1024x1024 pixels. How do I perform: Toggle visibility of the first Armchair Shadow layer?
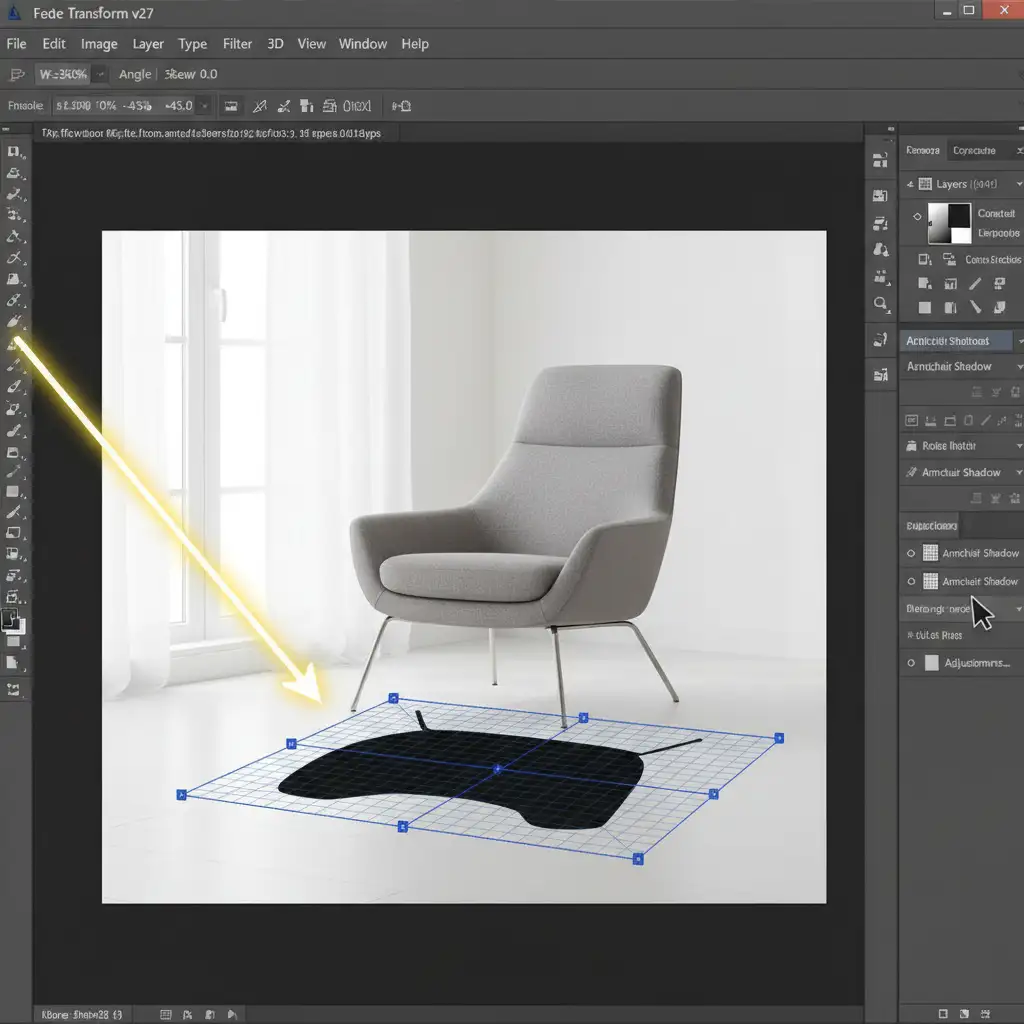911,553
